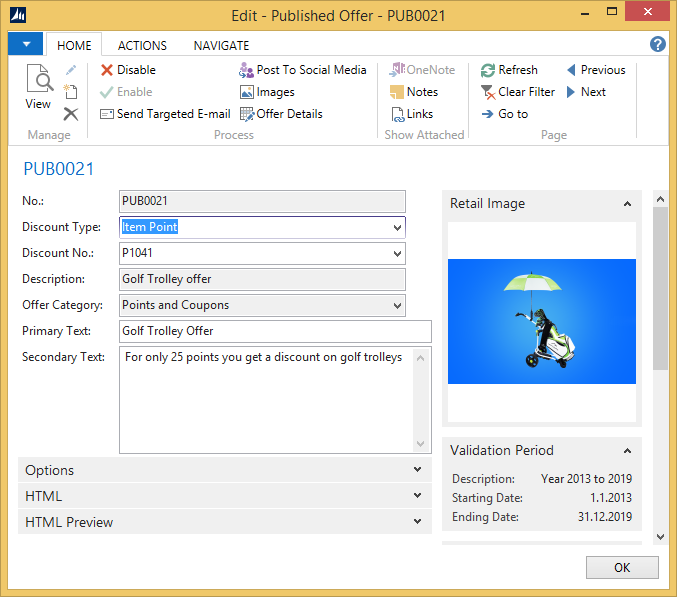Open Offer Details
The height and width of the screenshot is (597, 677).
pos(281,114)
